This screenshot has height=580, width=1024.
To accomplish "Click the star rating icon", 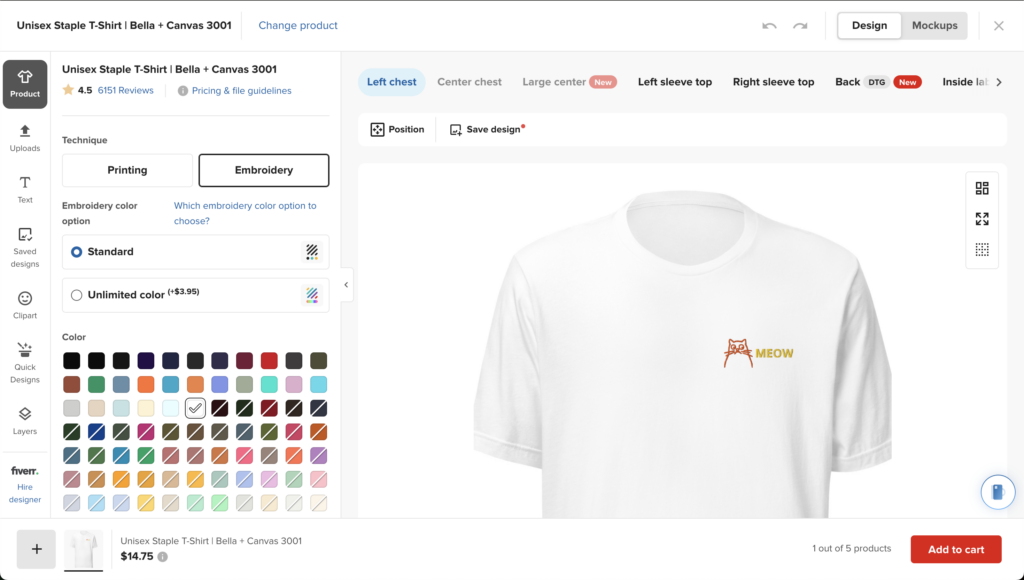I will click(68, 90).
